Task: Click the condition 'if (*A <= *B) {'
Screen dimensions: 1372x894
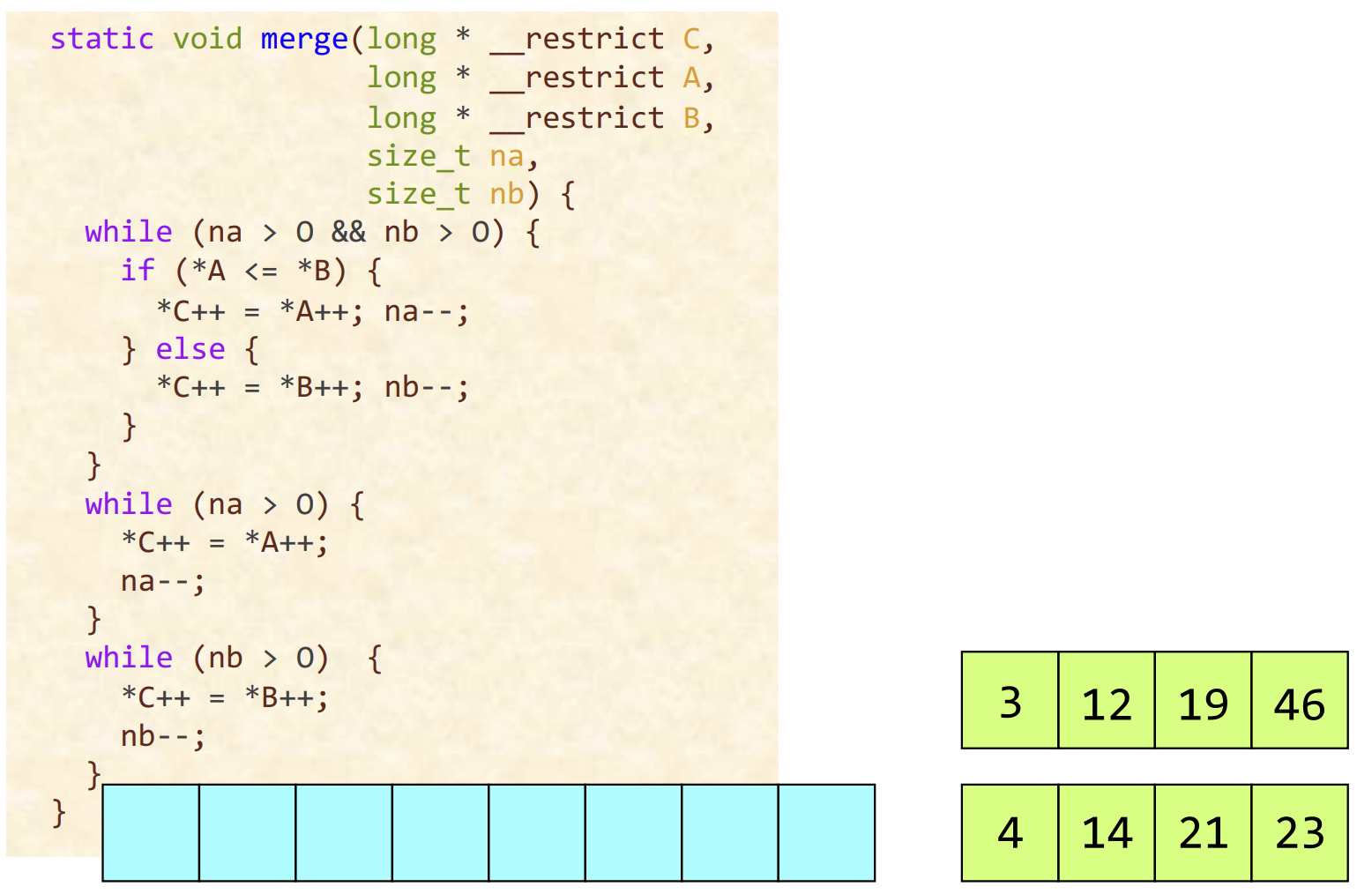Action: coord(251,270)
